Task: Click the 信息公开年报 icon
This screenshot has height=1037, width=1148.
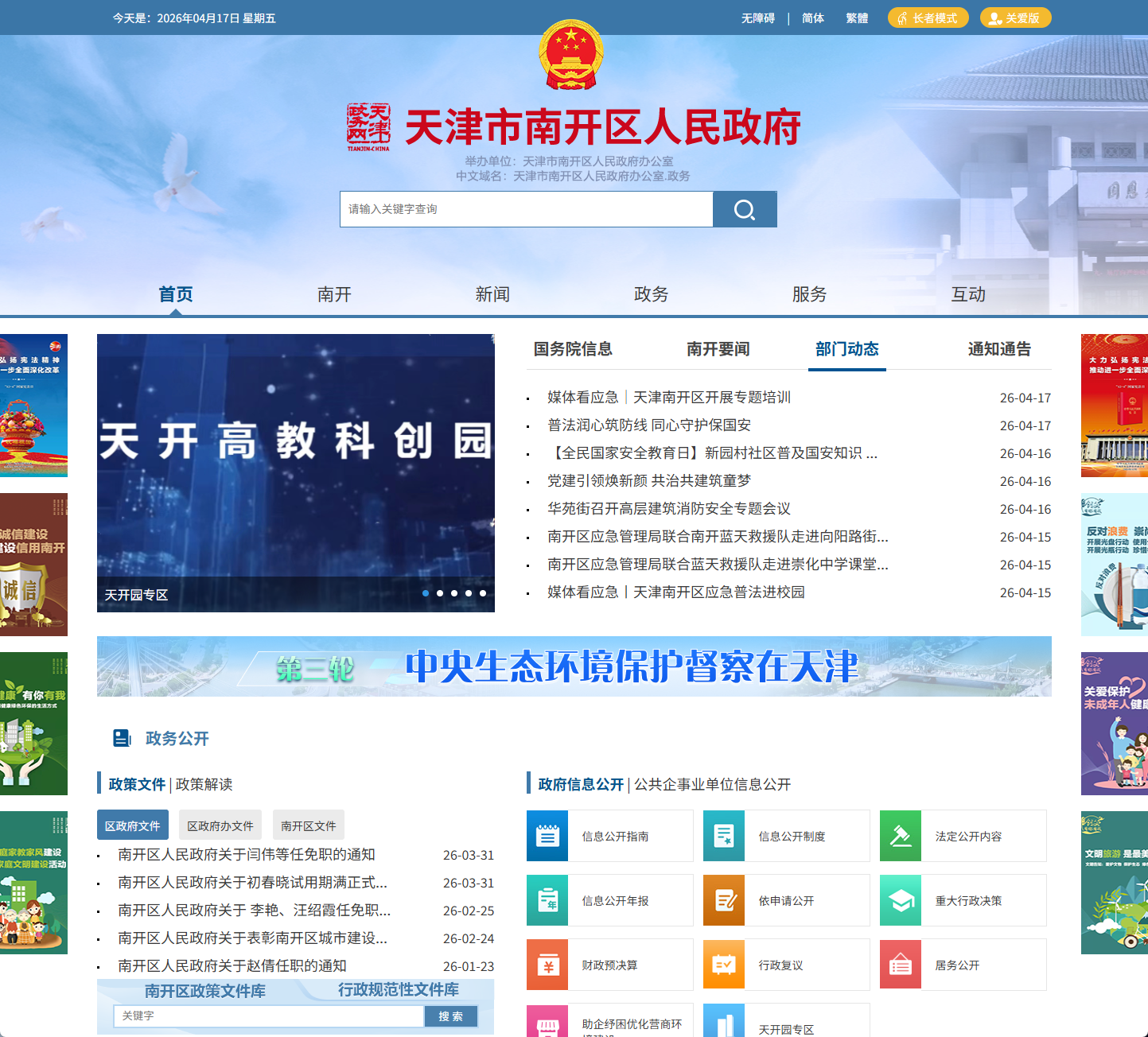Action: [x=547, y=900]
